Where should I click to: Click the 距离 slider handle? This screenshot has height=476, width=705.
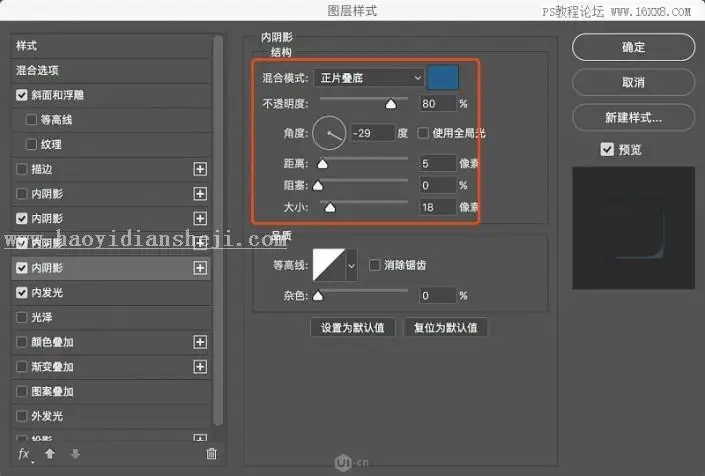coord(322,164)
